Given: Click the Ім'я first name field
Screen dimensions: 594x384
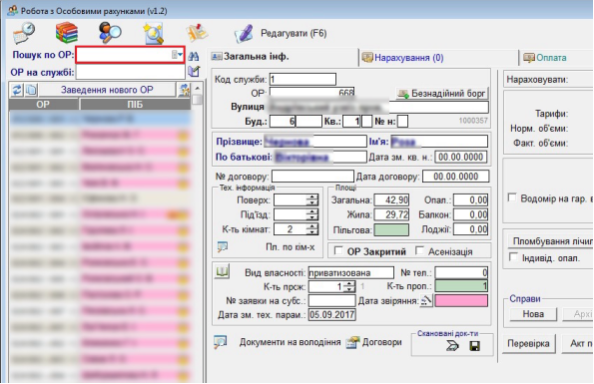Looking at the screenshot, I should (439, 142).
